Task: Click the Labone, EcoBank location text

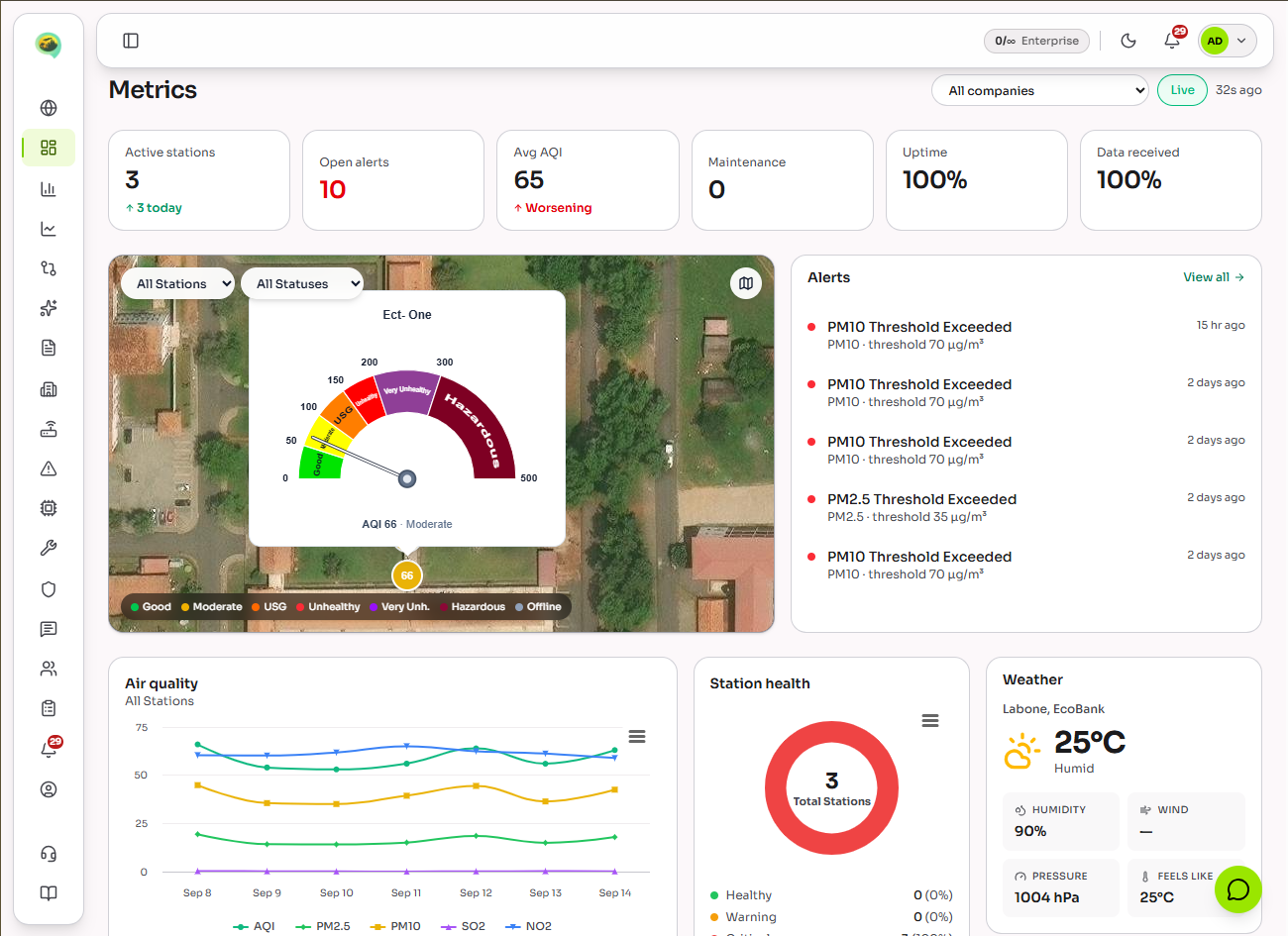Action: pos(1053,709)
